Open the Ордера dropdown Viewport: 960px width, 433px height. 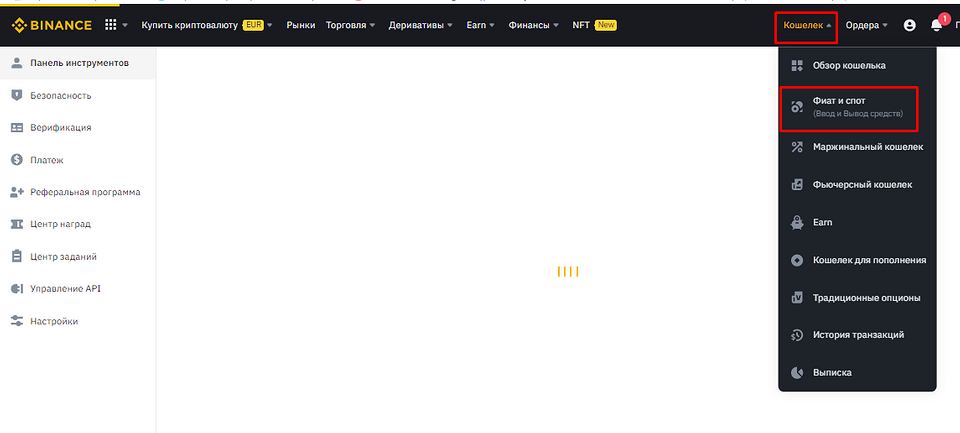pos(867,25)
